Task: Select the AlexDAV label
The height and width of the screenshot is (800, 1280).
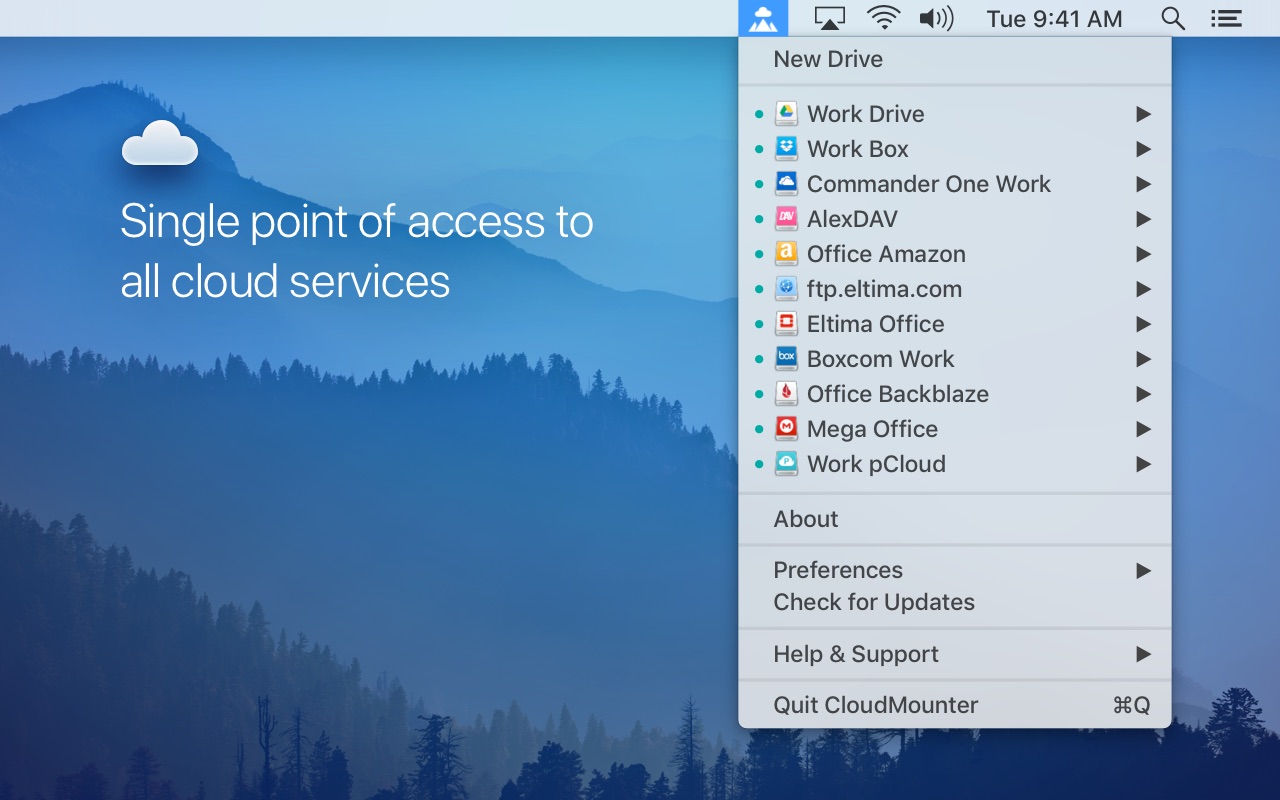Action: (853, 219)
